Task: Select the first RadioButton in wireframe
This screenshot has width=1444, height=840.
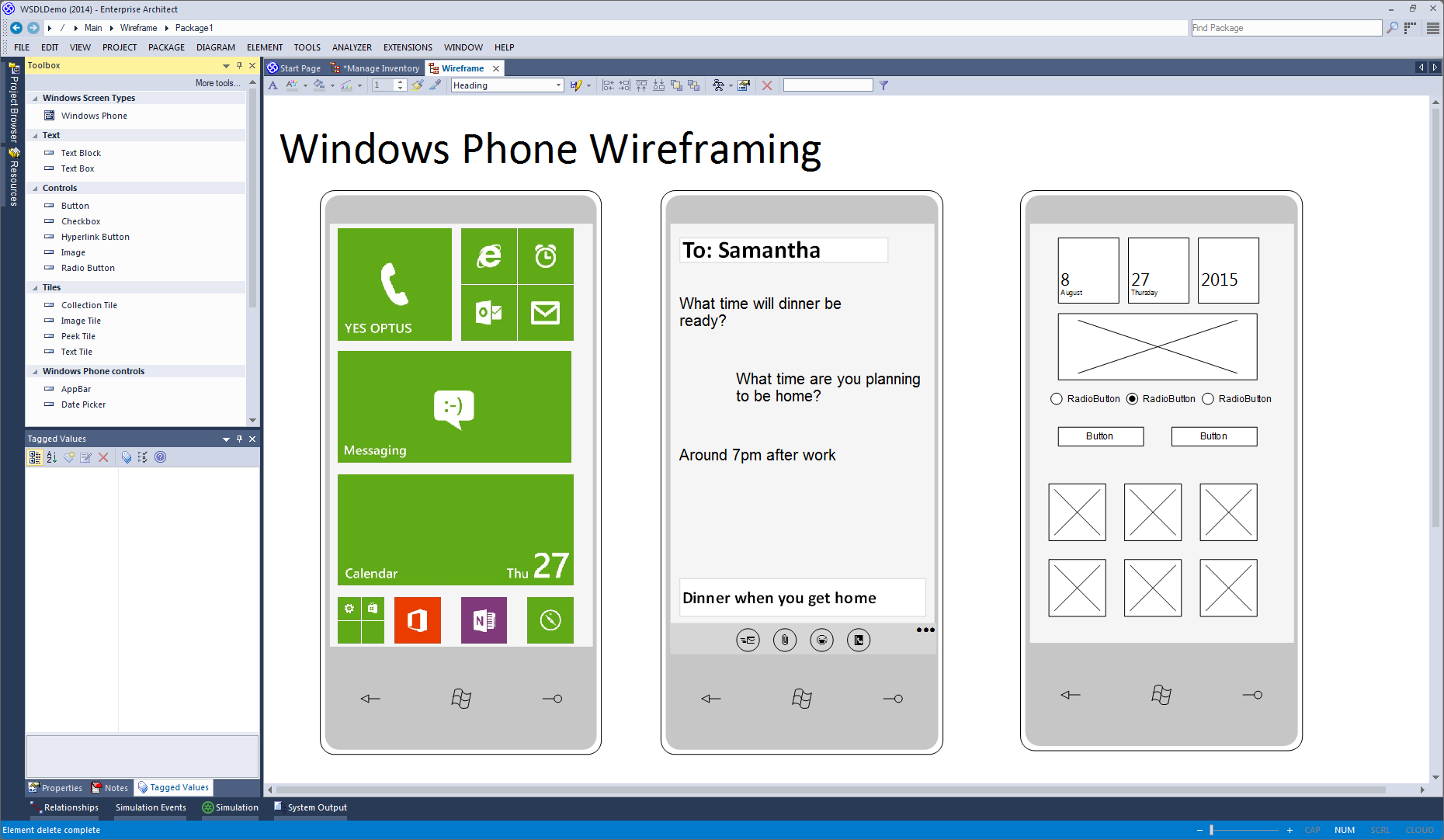Action: (x=1057, y=399)
